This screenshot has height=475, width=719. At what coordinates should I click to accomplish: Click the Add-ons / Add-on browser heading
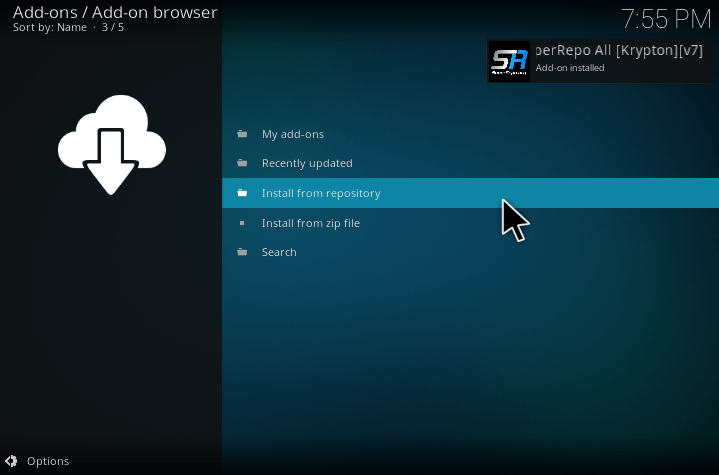(x=114, y=12)
